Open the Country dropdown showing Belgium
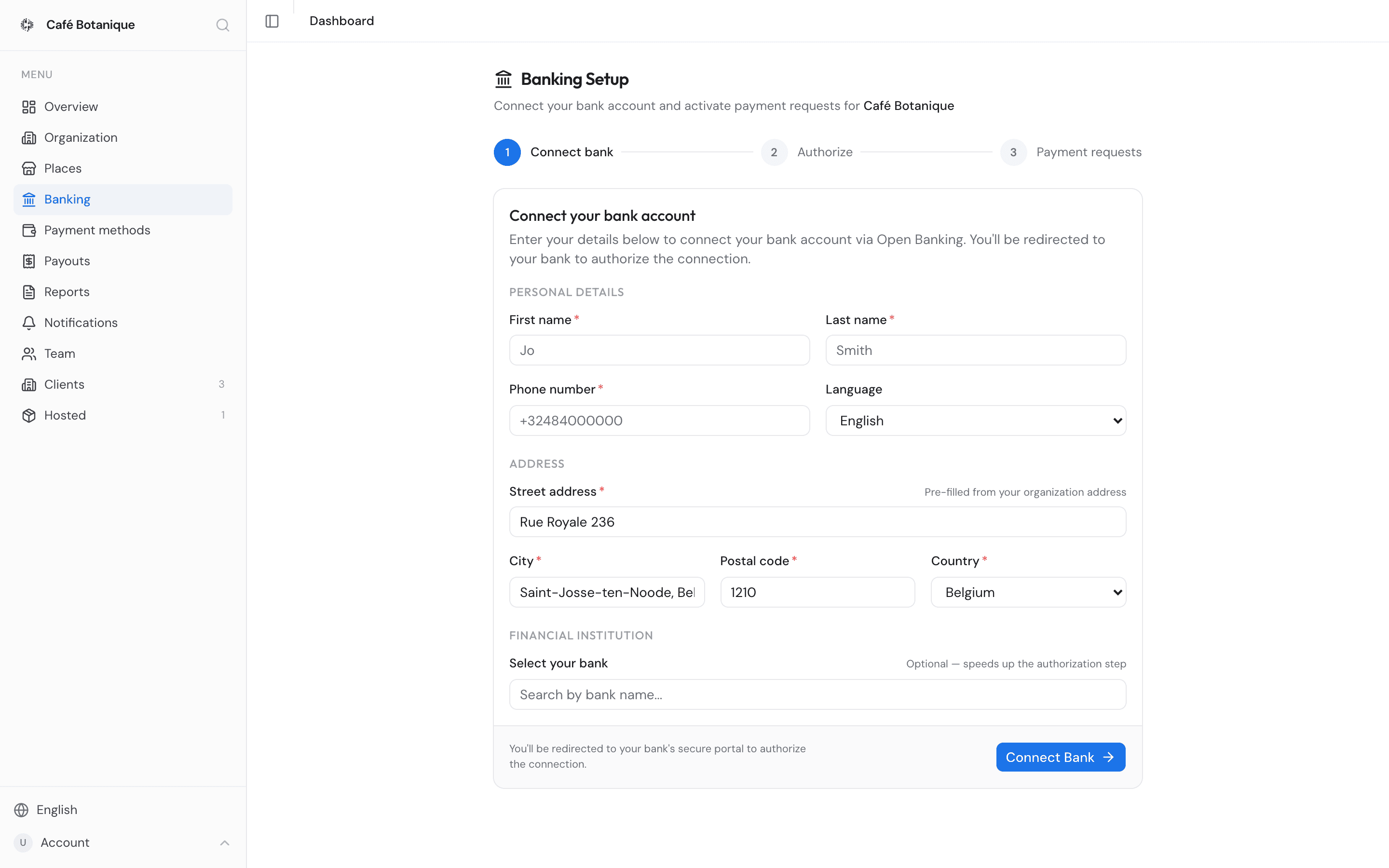The image size is (1389, 868). 1028,593
